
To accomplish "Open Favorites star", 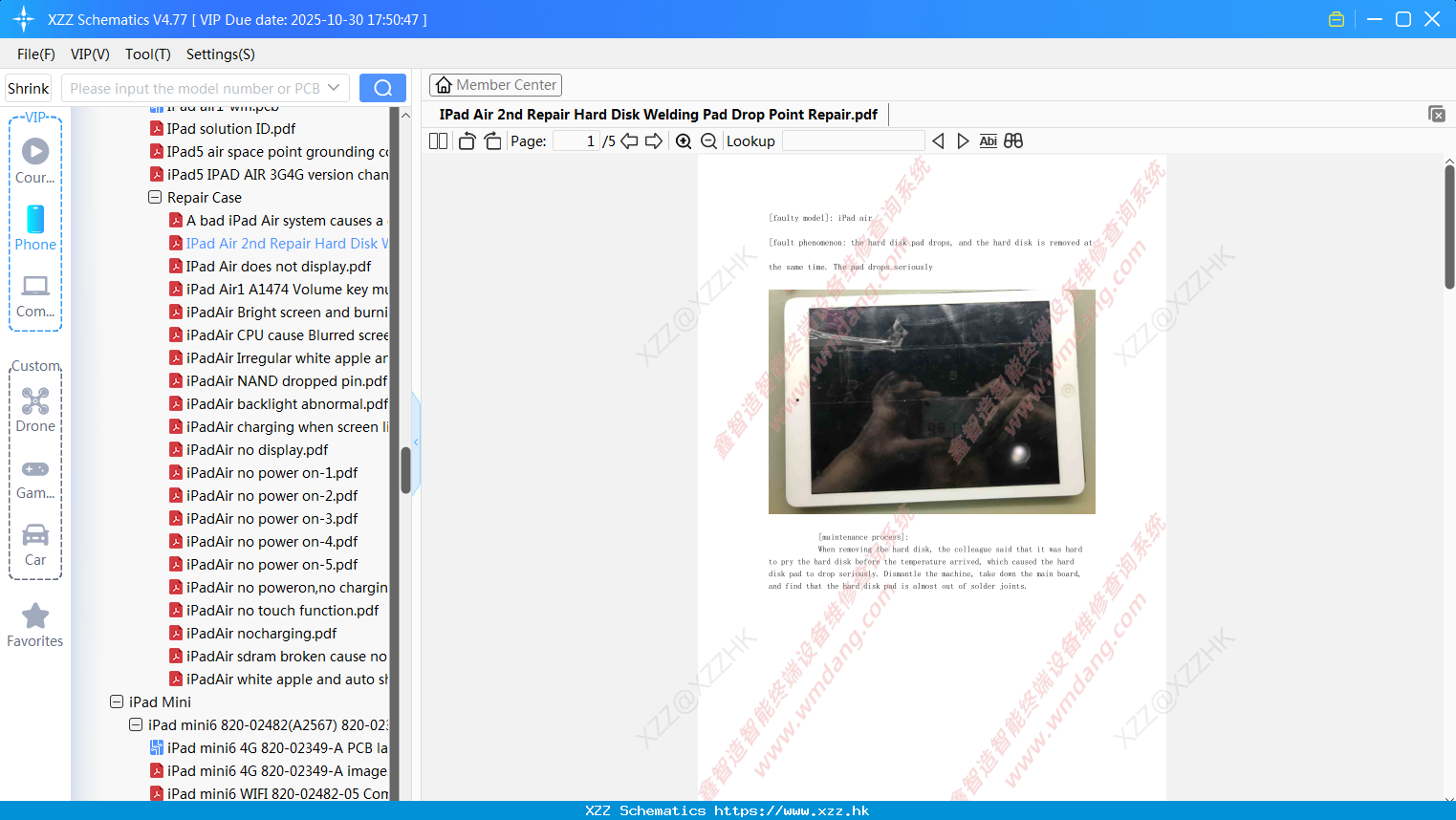I will [35, 616].
